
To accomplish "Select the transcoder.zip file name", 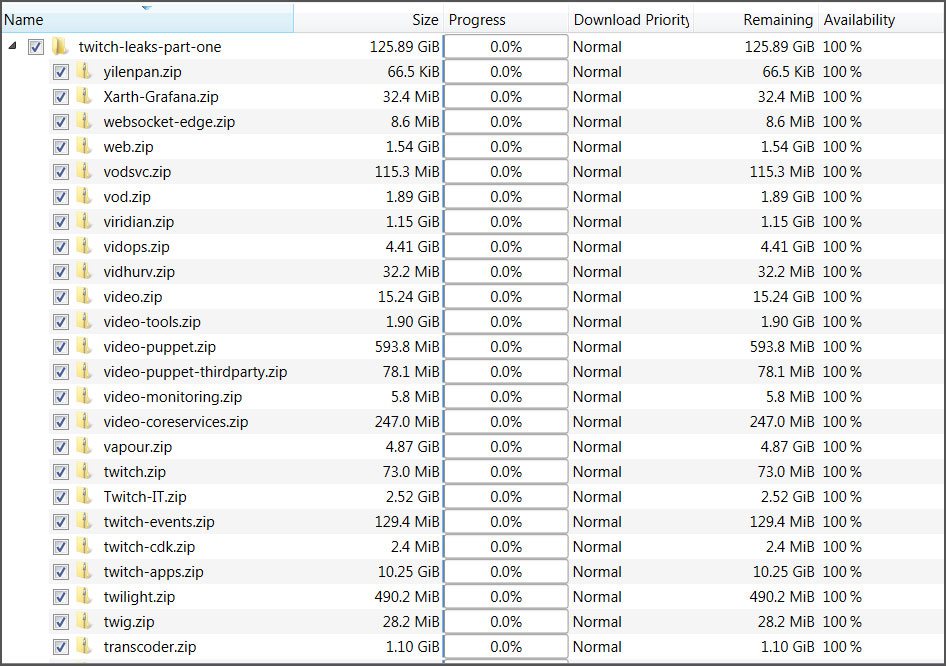I will click(150, 647).
